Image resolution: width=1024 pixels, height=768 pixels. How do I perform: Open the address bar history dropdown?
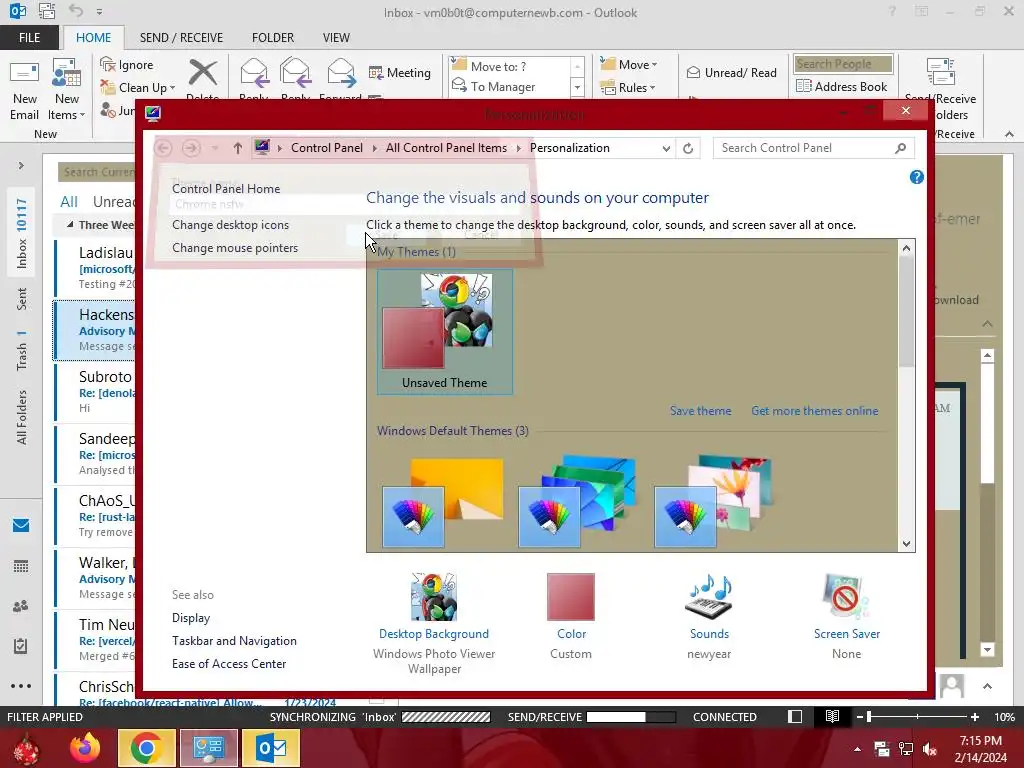coord(666,148)
